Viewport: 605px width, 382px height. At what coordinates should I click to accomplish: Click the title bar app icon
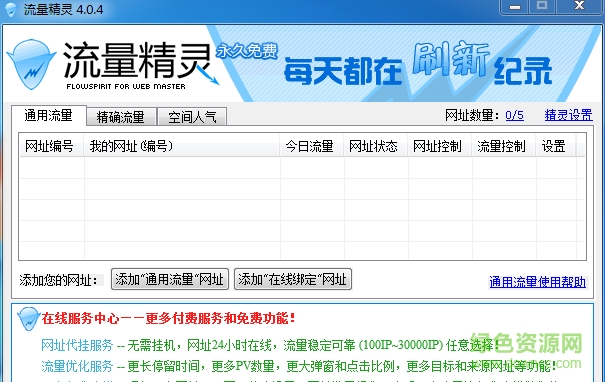coord(11,9)
